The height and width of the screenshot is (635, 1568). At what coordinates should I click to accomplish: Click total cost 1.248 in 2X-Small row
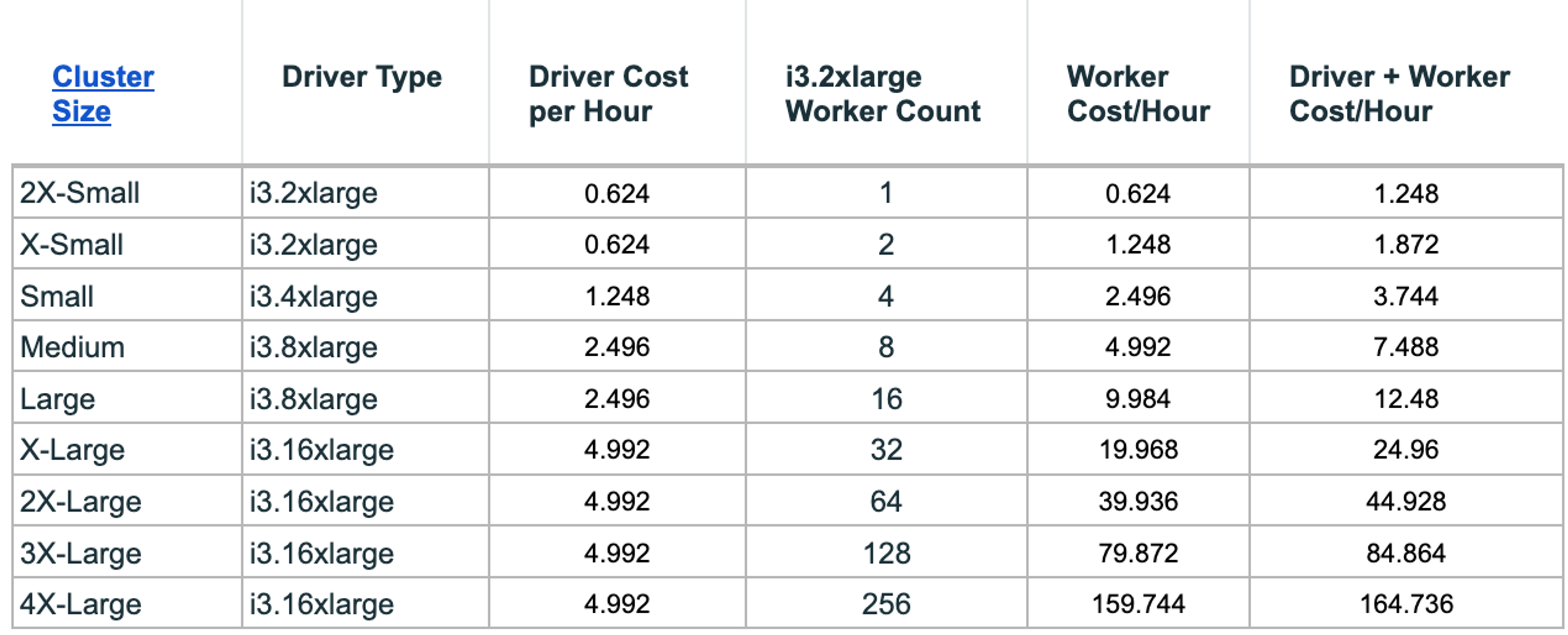pyautogui.click(x=1406, y=192)
